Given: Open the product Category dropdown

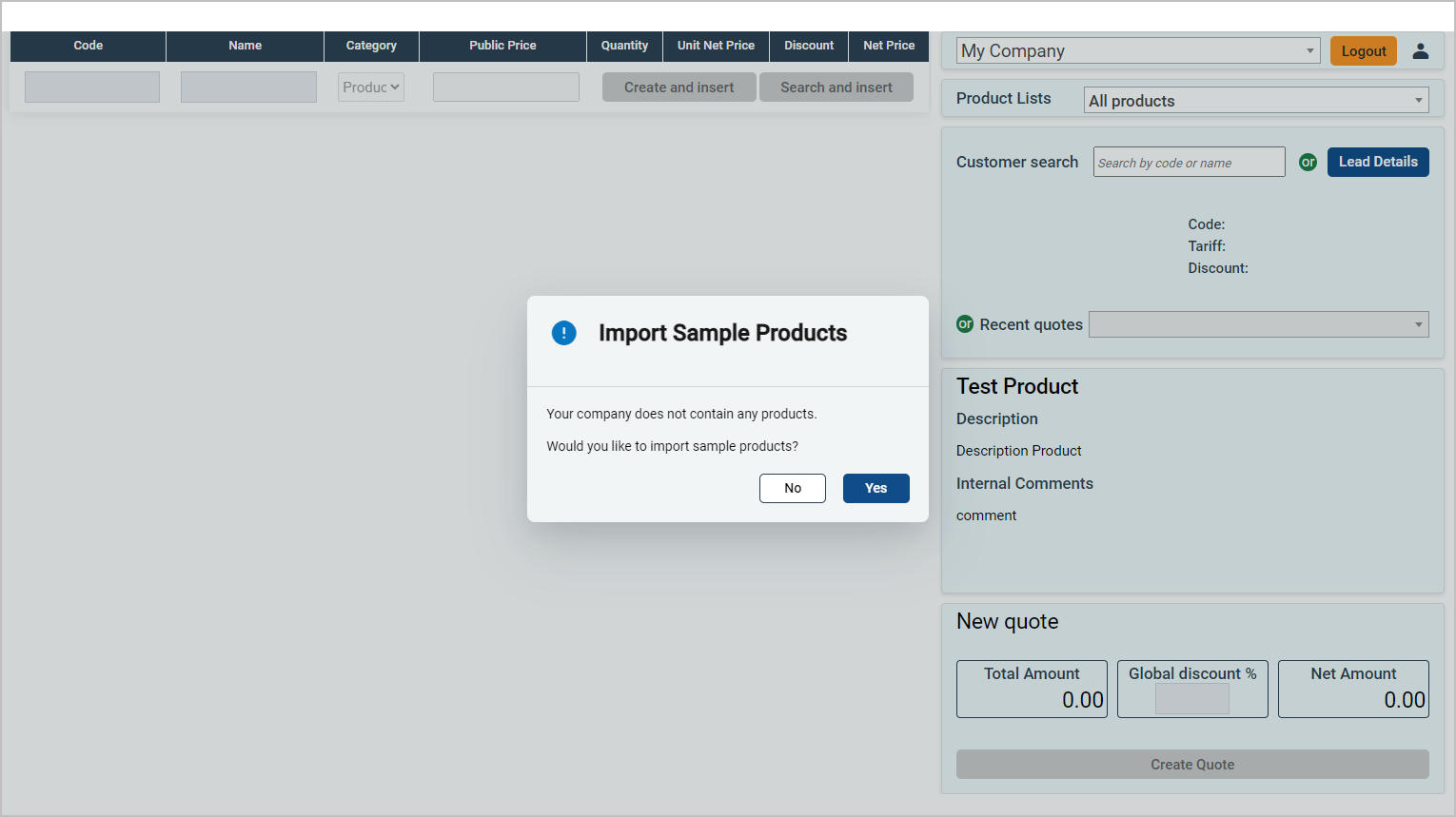Looking at the screenshot, I should point(371,88).
